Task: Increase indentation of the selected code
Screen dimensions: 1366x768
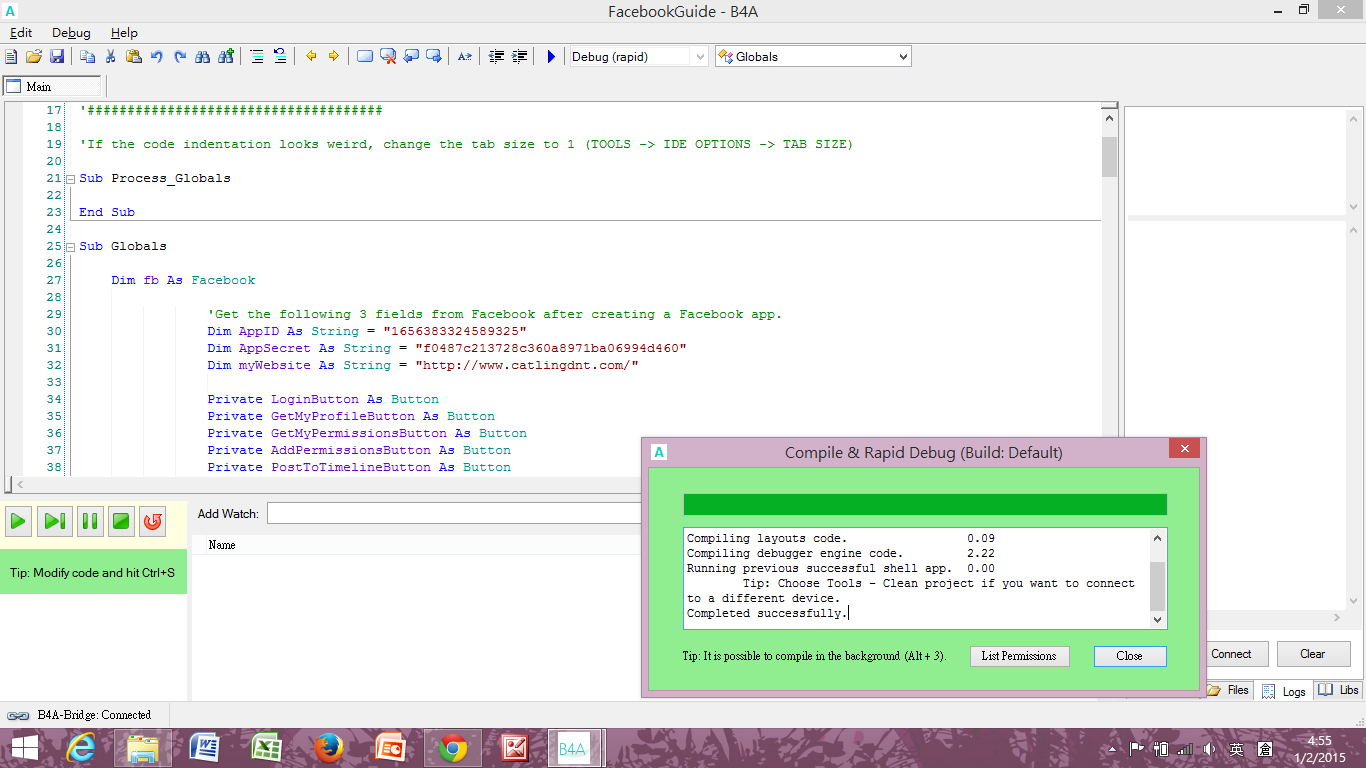Action: (x=519, y=57)
